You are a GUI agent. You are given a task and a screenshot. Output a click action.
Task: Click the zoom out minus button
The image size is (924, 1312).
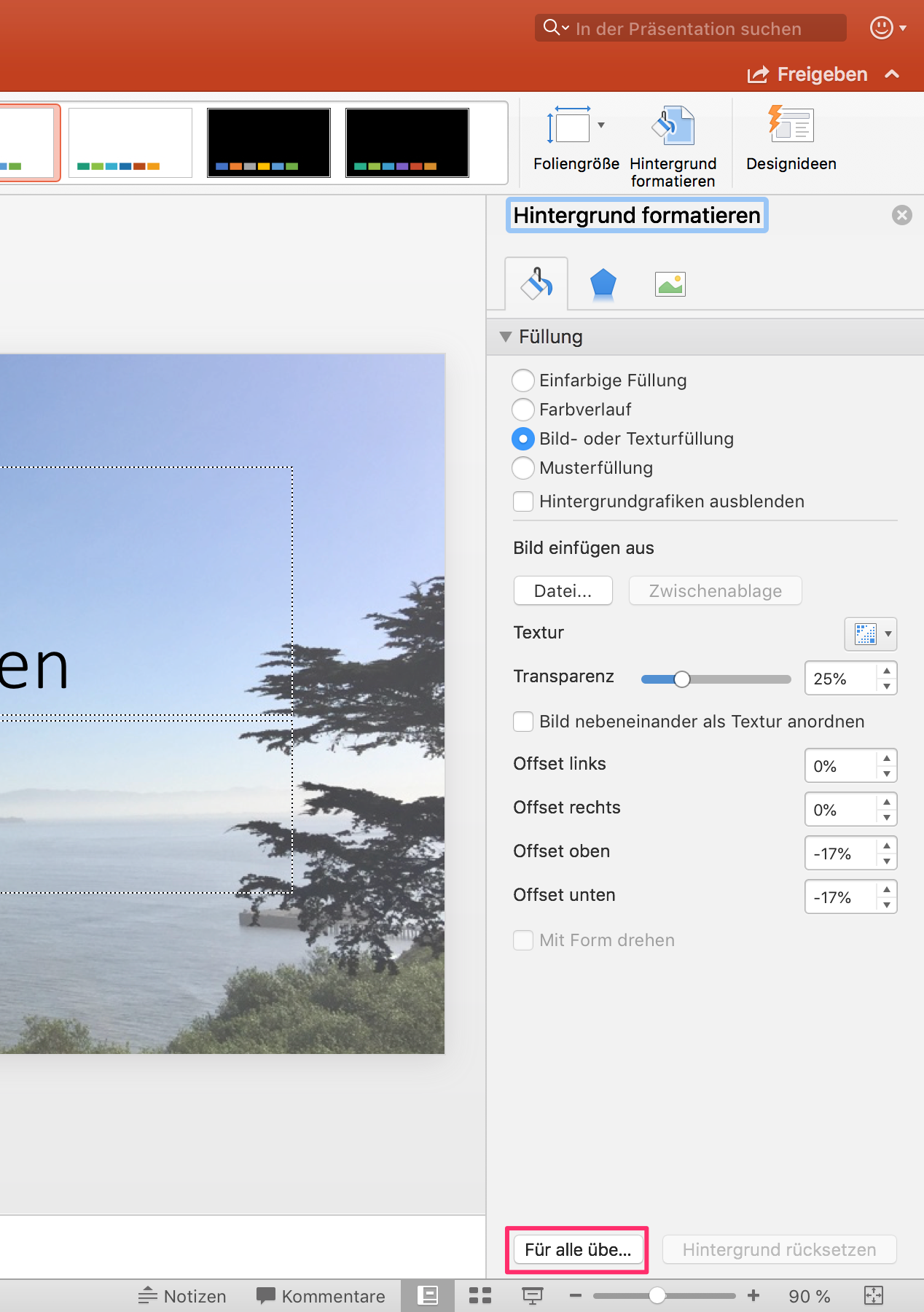(576, 1295)
